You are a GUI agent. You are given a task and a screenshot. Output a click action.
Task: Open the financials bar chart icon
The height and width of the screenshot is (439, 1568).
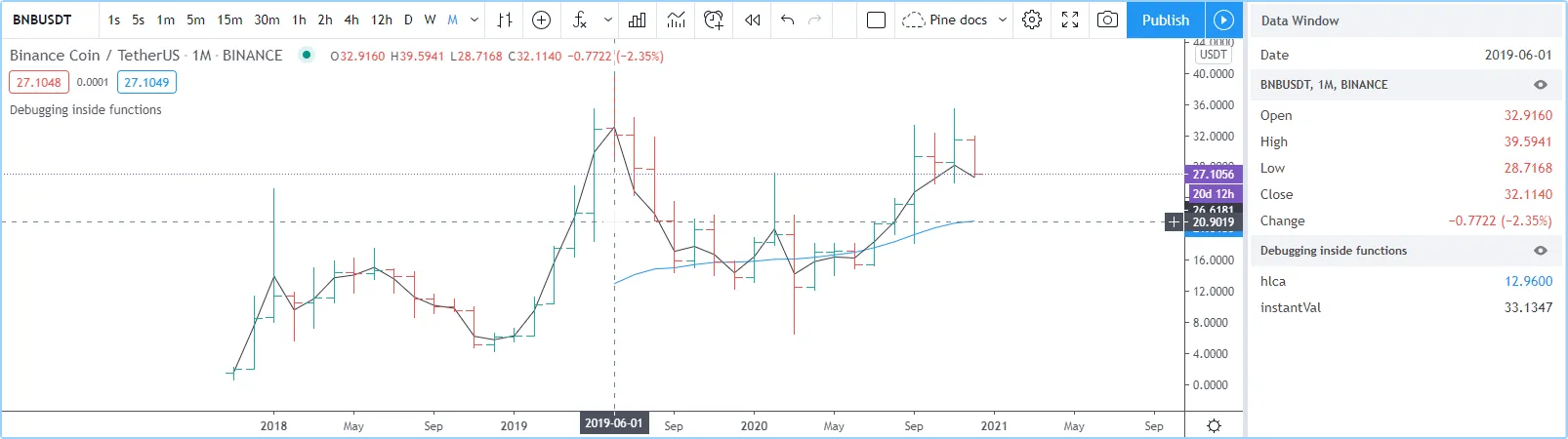tap(638, 20)
